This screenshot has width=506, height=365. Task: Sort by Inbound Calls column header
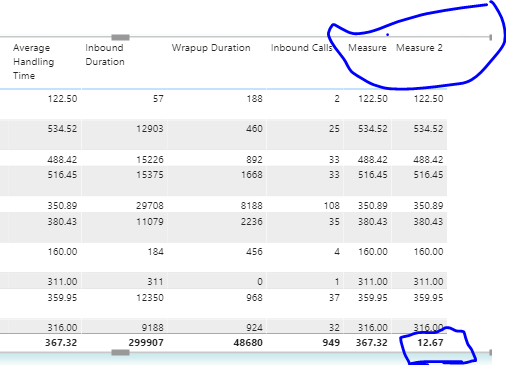tap(302, 48)
